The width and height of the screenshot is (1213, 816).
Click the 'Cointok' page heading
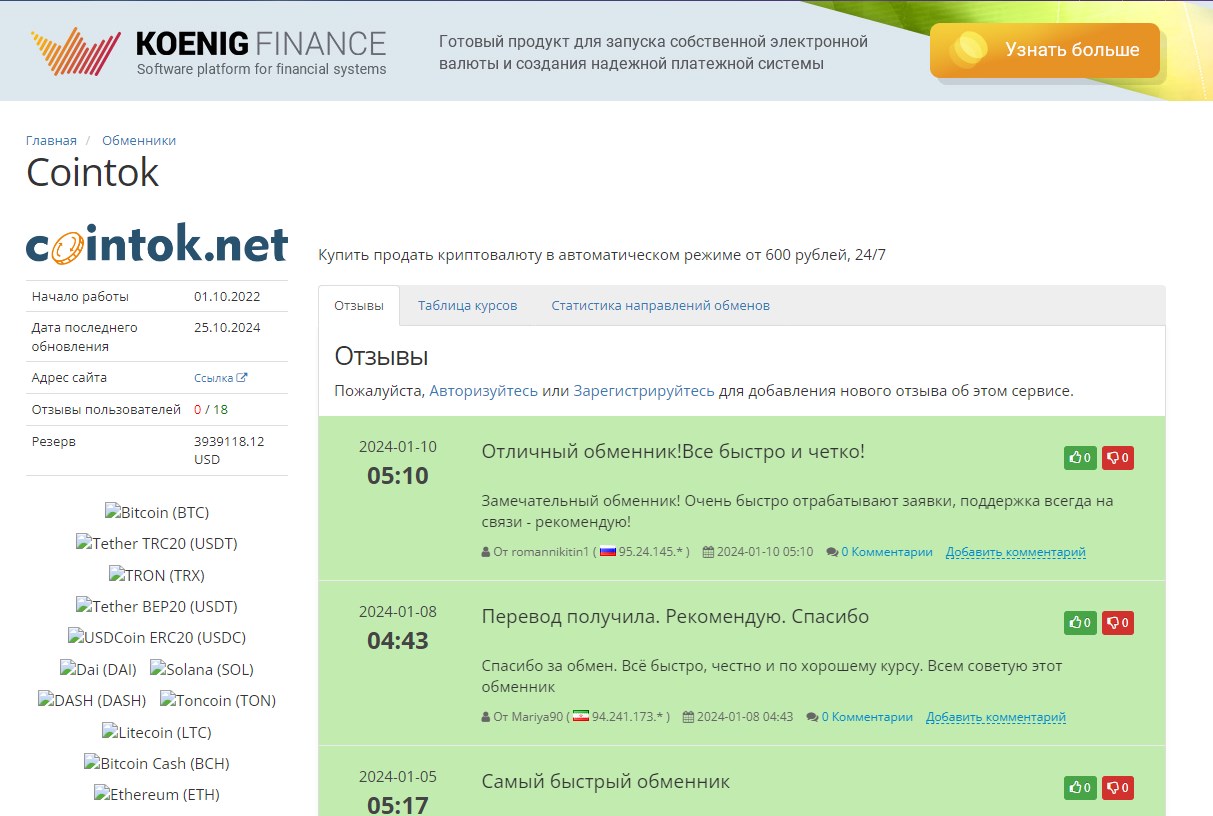pos(93,172)
